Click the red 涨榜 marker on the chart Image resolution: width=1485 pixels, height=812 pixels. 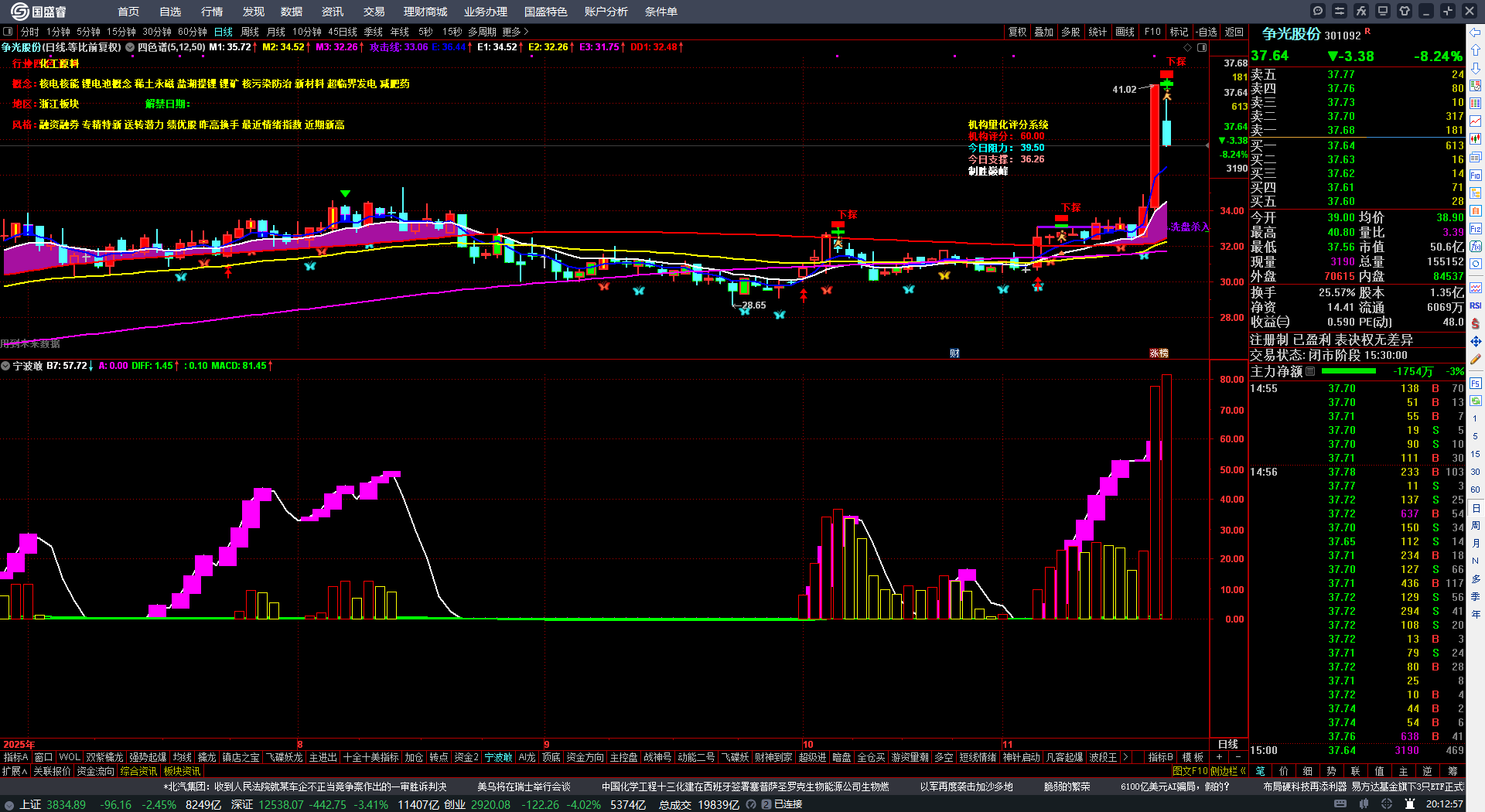point(1159,353)
